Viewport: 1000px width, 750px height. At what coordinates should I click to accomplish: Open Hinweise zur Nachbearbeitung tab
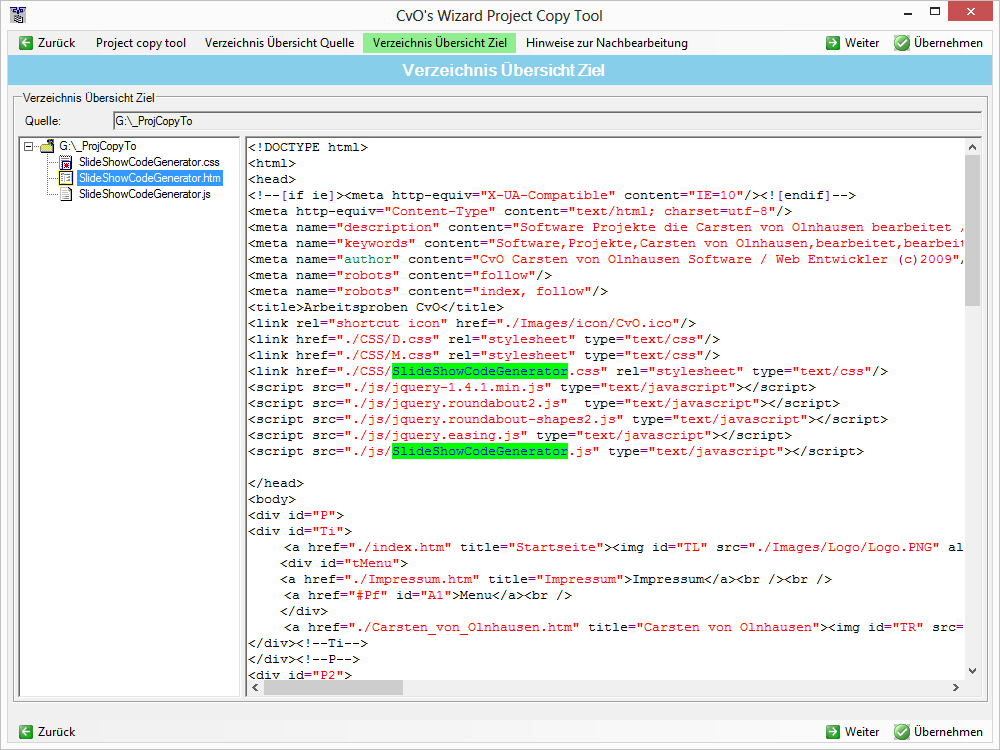tap(607, 43)
